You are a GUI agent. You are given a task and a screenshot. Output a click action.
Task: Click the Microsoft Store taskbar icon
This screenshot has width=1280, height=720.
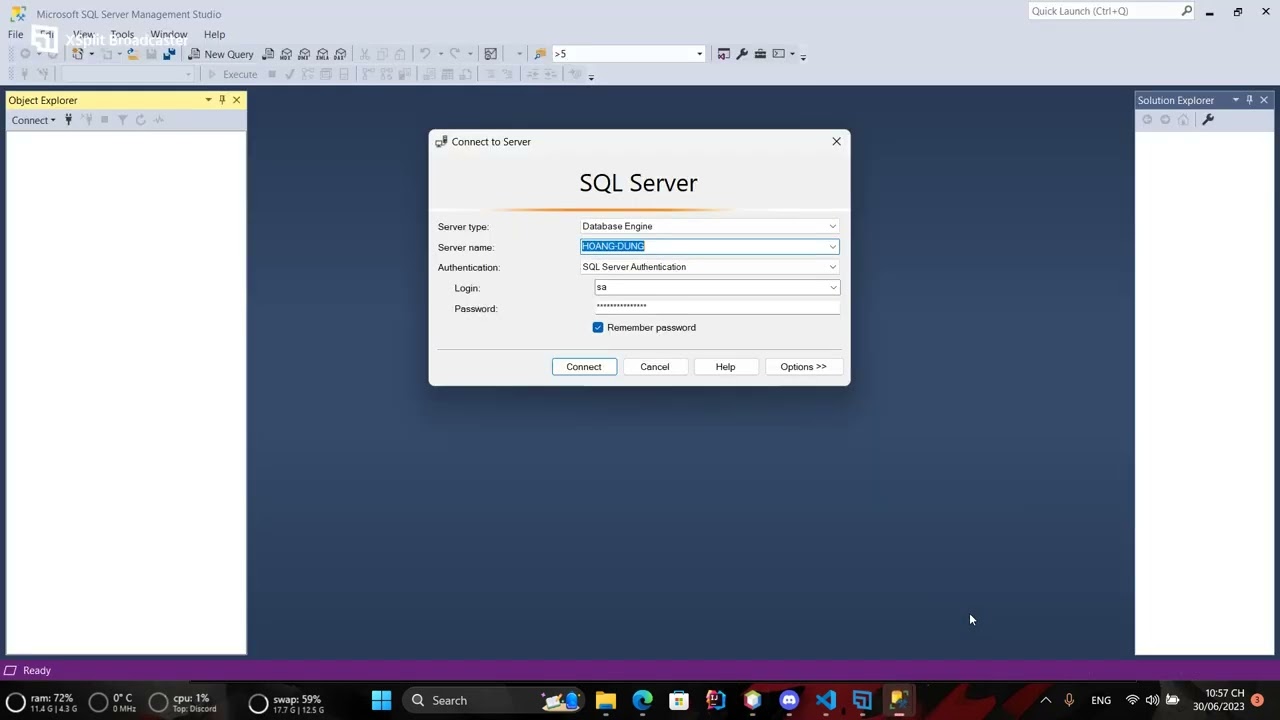[x=679, y=700]
